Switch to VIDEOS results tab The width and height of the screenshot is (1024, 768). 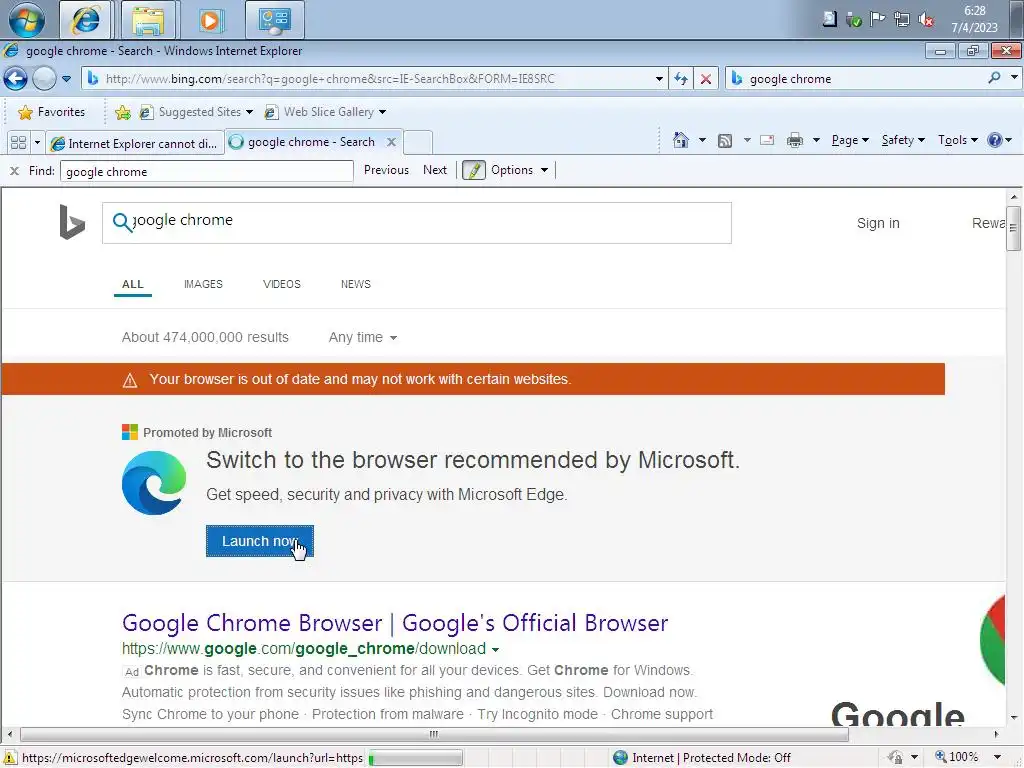(281, 284)
